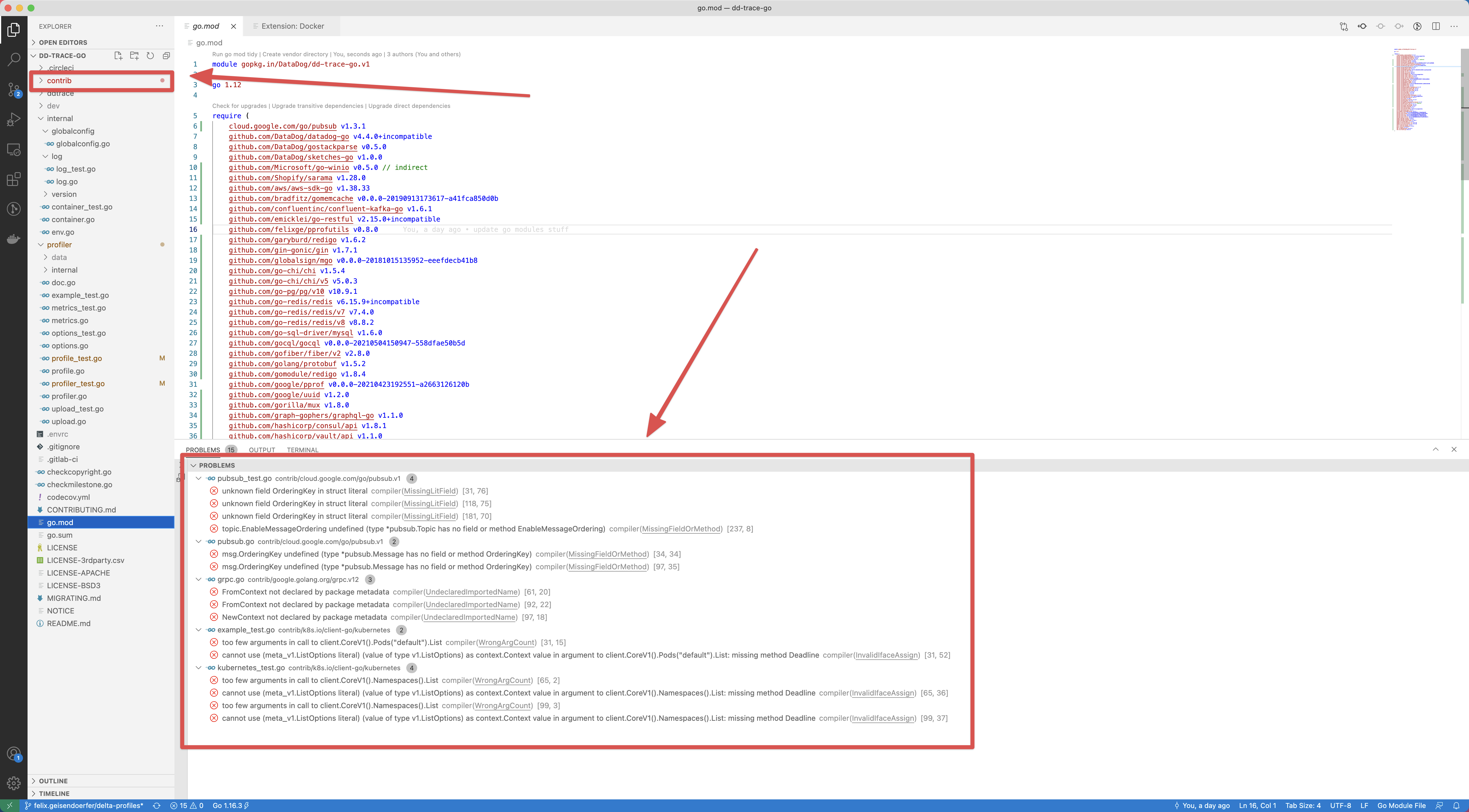Switch to Extension: Docker tab
Viewport: 1469px width, 812px height.
pos(292,26)
